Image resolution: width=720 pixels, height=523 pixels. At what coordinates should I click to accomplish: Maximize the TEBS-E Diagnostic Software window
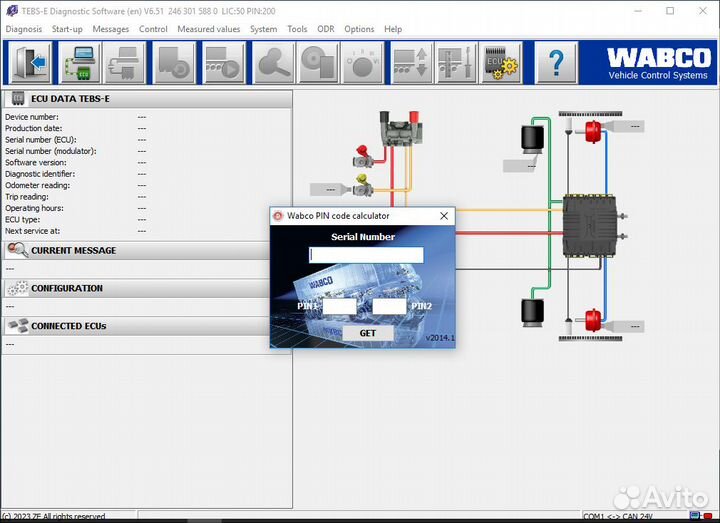670,11
